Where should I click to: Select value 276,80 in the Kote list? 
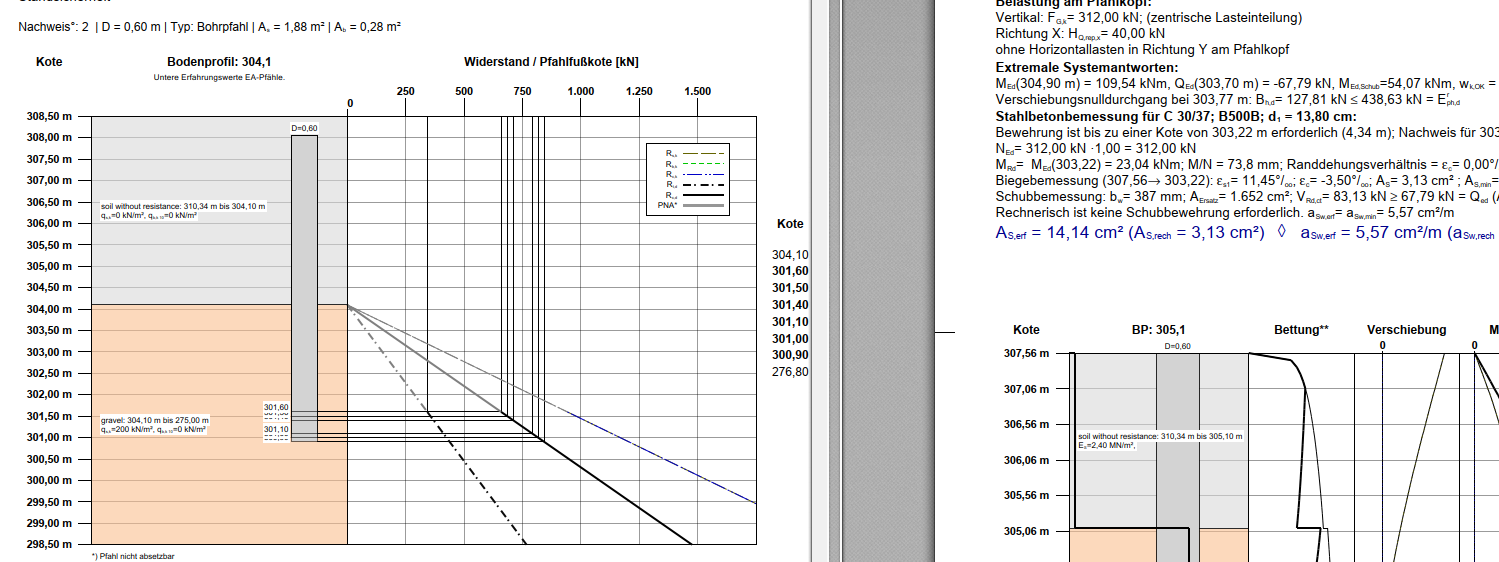790,372
